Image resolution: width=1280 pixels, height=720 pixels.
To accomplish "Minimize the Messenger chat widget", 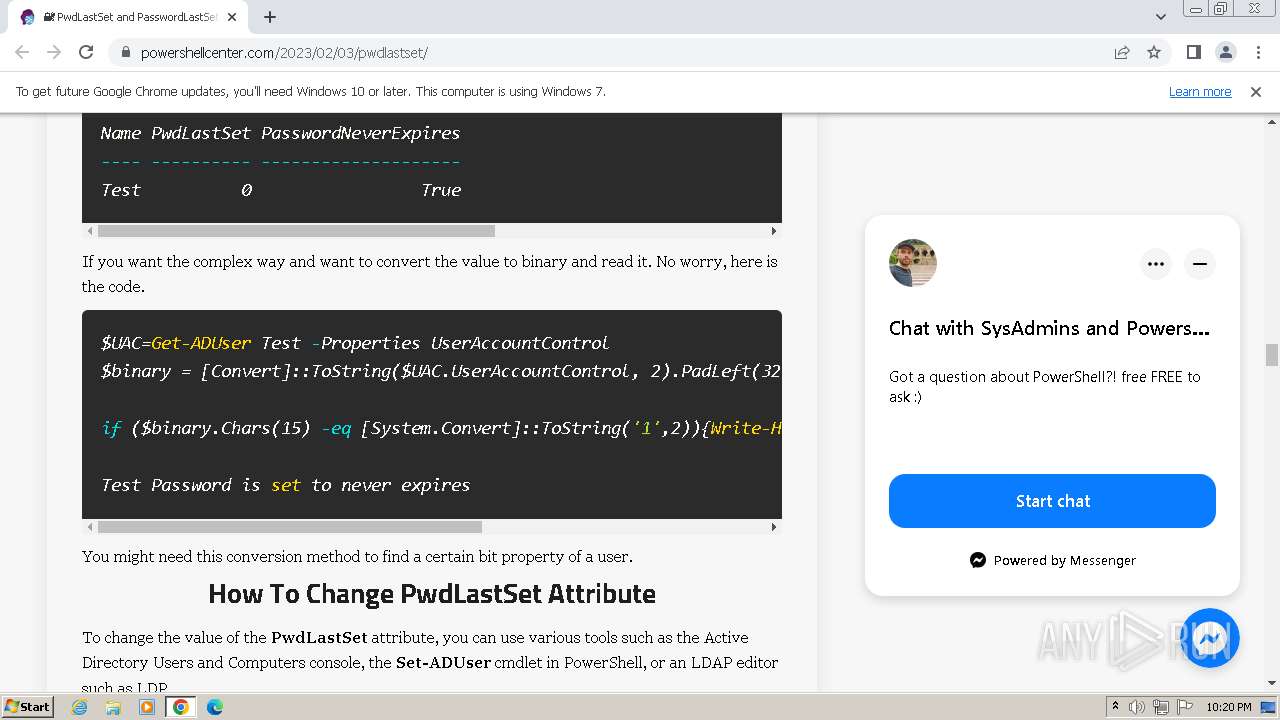I will pos(1200,264).
